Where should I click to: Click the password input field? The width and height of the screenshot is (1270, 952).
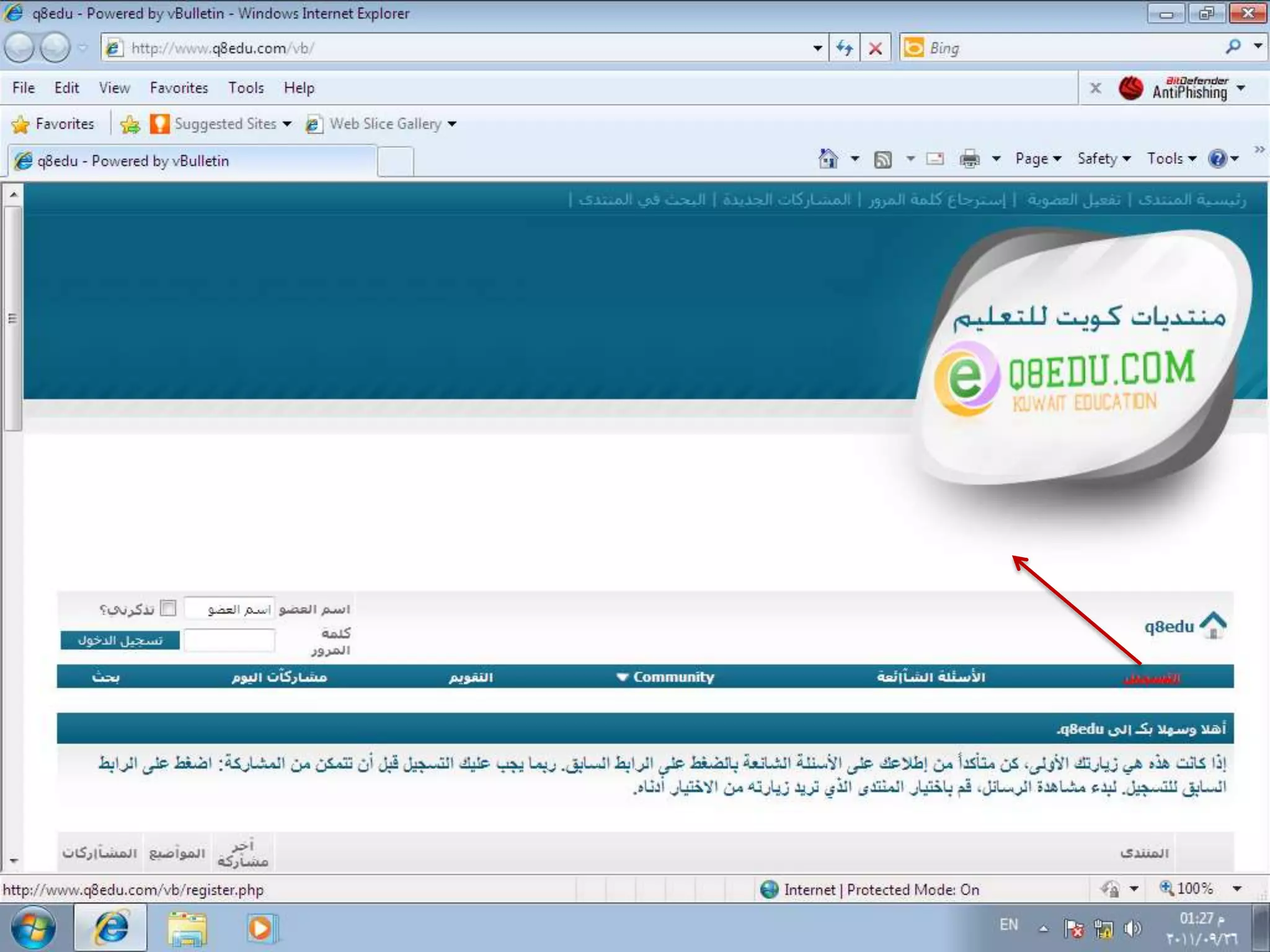pyautogui.click(x=229, y=640)
